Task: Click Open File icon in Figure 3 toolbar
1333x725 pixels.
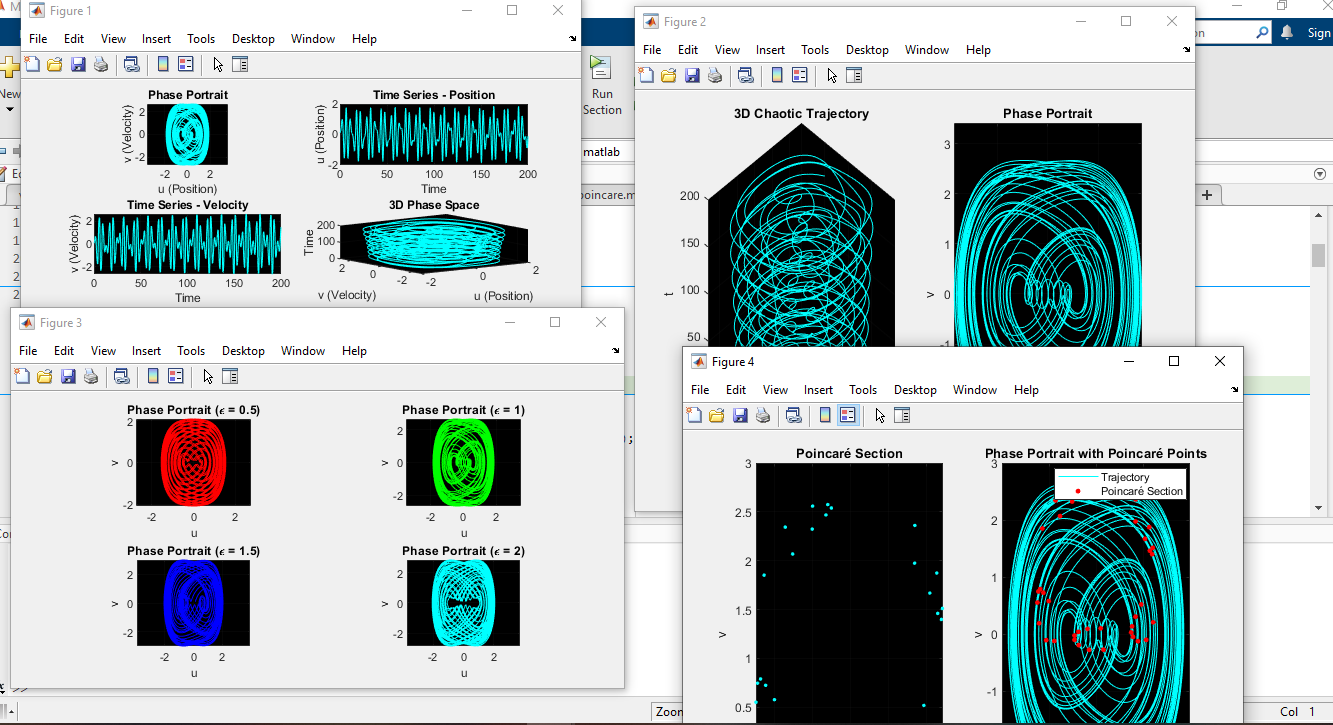Action: 45,377
